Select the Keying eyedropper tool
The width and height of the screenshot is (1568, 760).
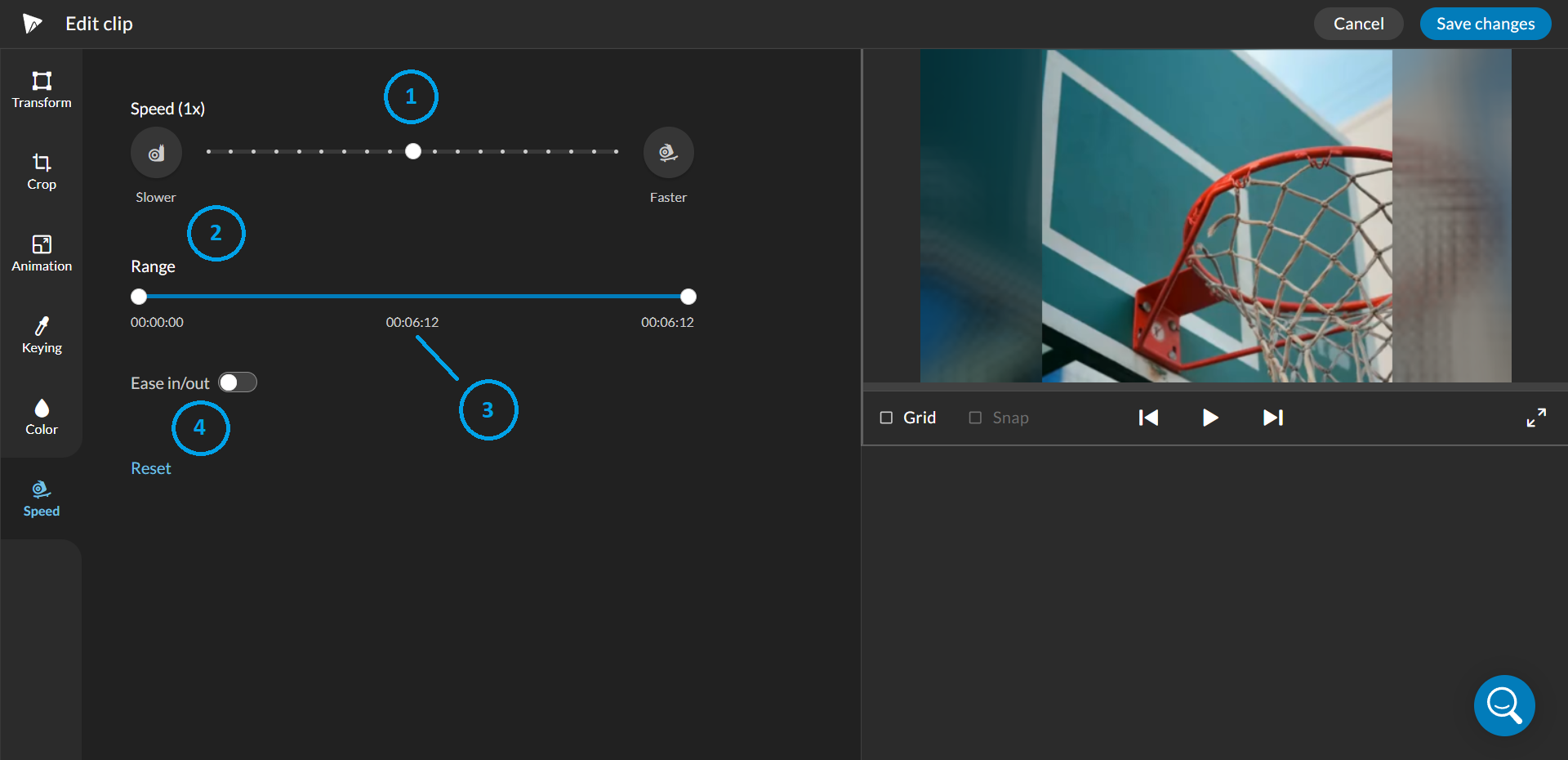42,335
